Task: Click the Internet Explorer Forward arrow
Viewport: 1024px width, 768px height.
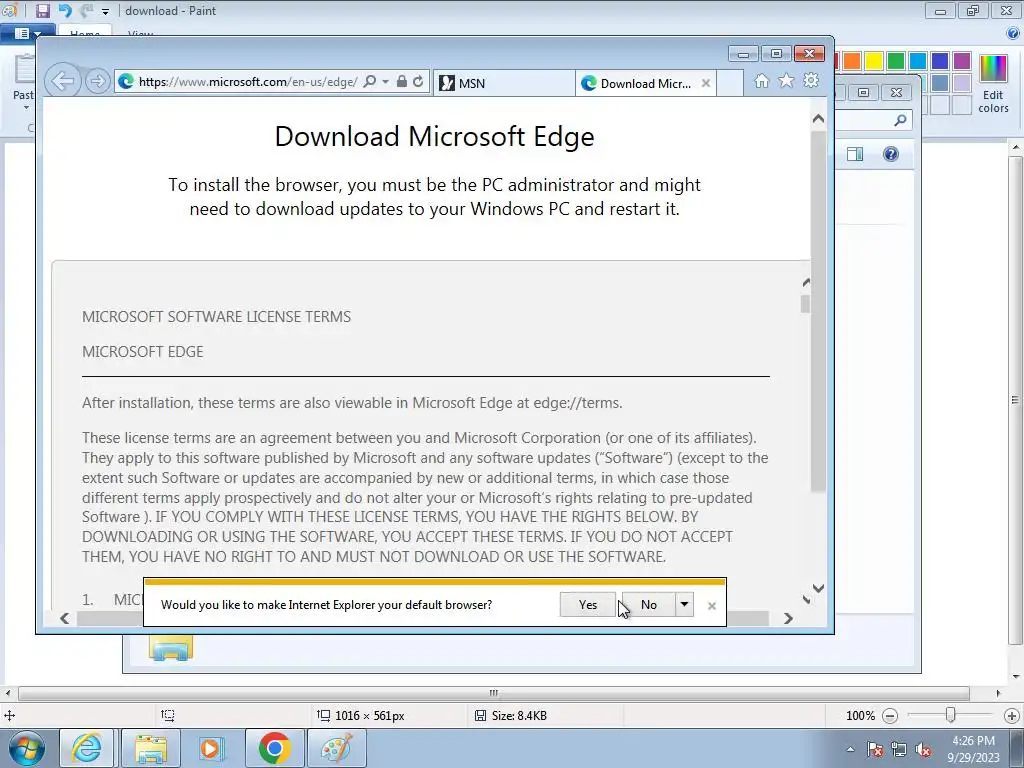Action: pos(97,82)
